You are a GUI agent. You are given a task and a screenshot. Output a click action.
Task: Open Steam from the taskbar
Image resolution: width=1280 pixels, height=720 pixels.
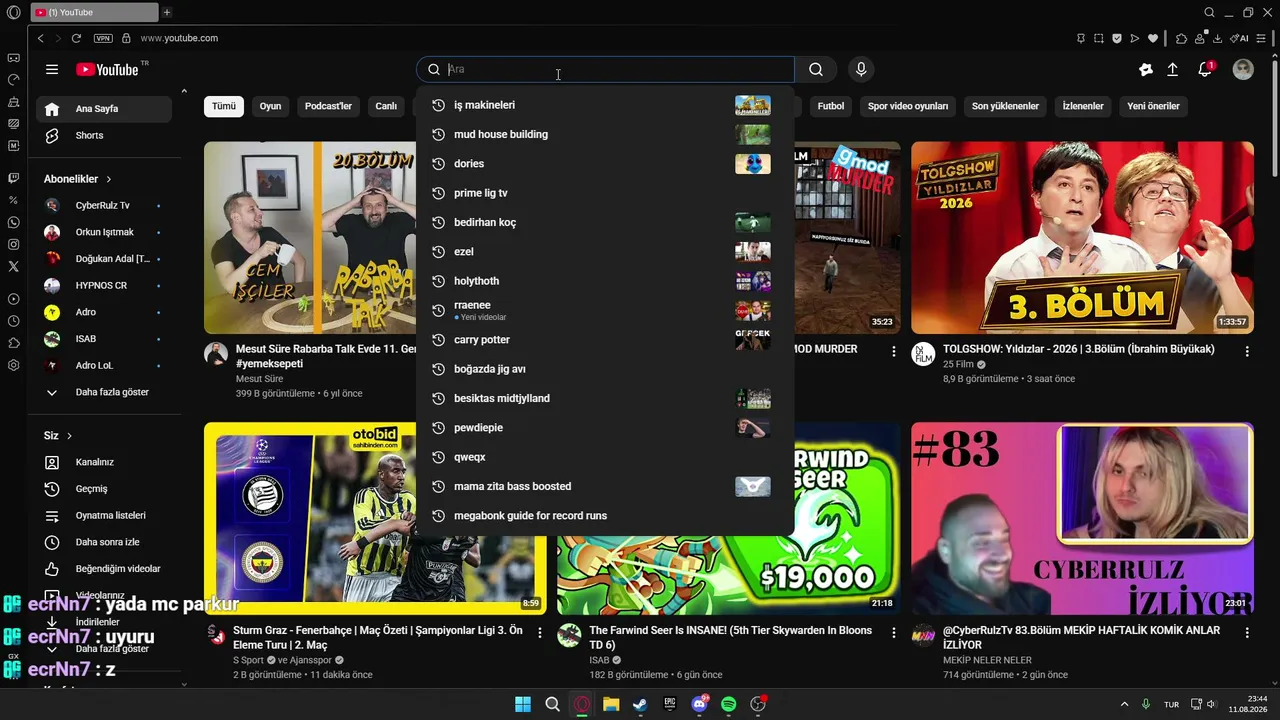pos(640,704)
